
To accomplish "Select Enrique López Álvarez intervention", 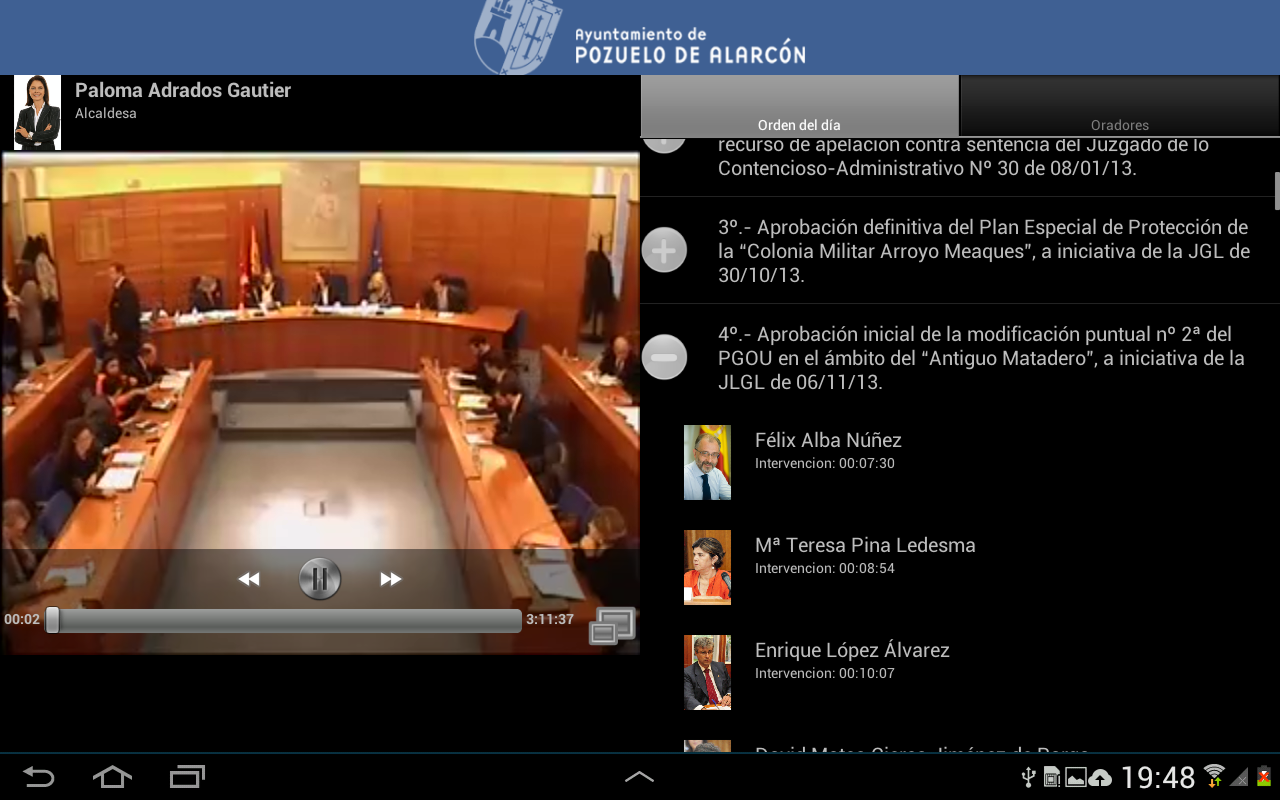I will tap(960, 672).
